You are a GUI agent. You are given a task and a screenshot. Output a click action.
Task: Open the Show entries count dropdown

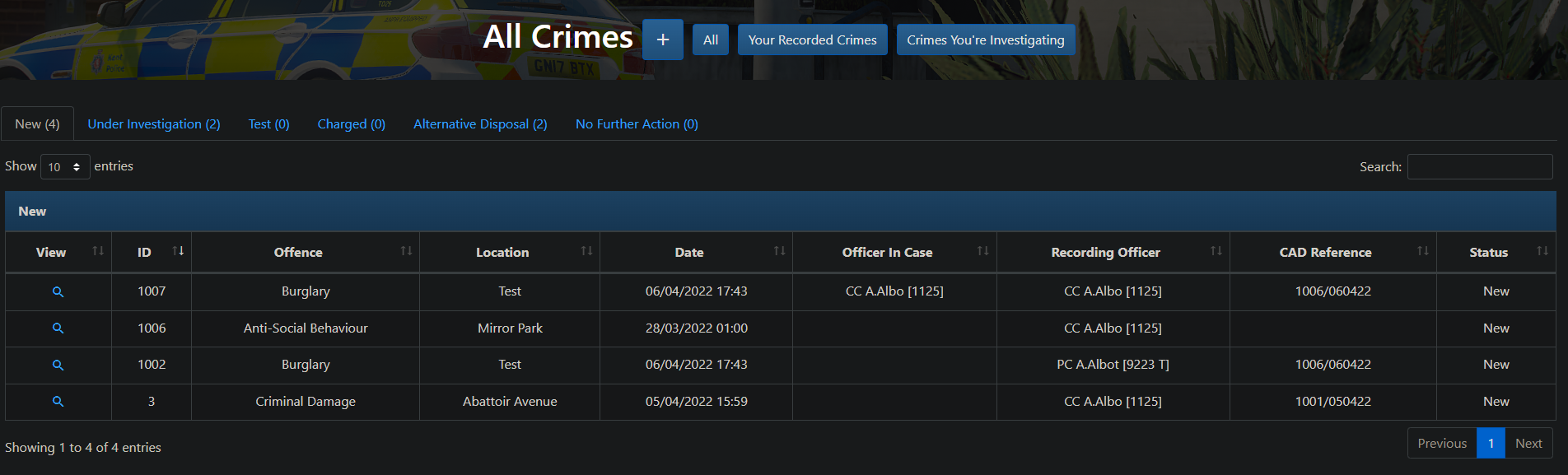click(x=64, y=167)
